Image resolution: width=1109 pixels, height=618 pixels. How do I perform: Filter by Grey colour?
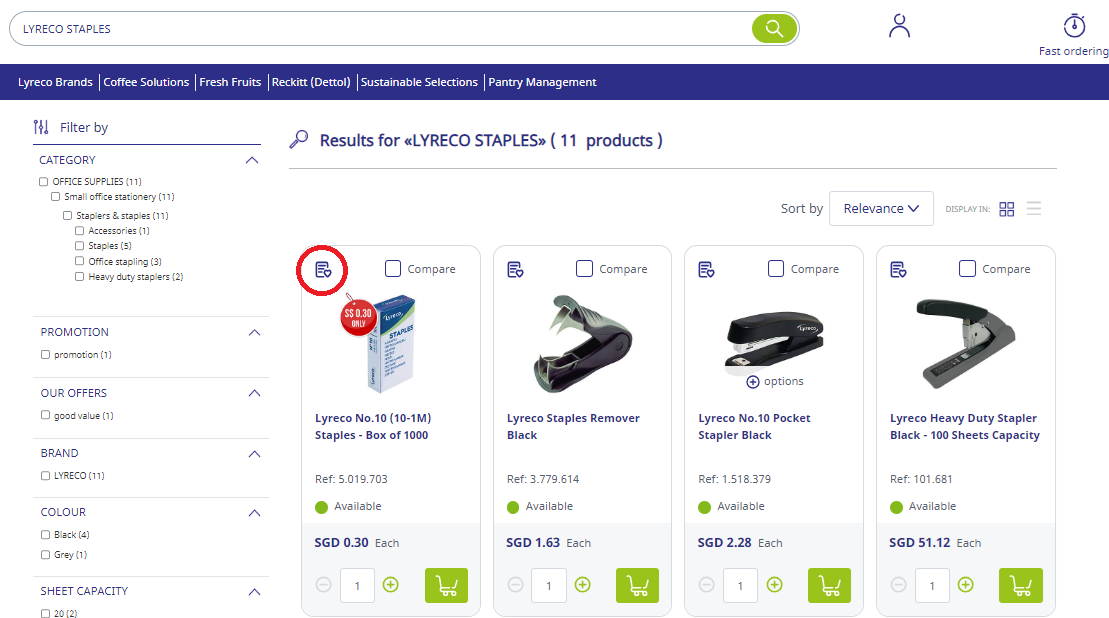point(45,554)
